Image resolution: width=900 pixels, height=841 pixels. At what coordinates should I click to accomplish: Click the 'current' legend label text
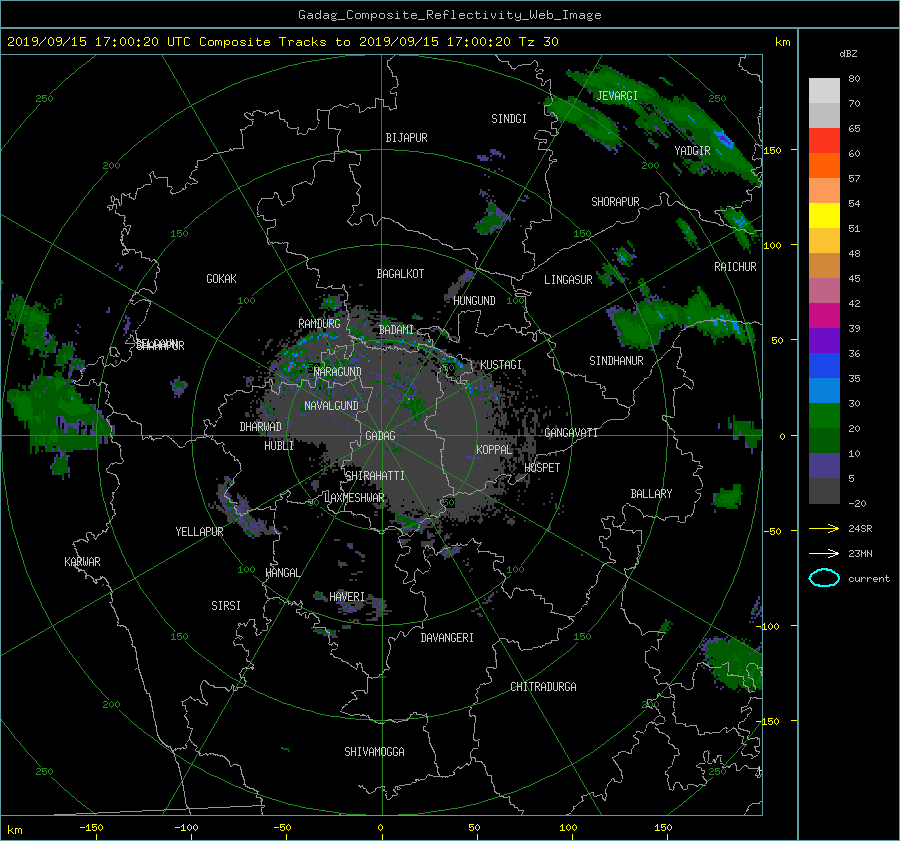(x=868, y=579)
